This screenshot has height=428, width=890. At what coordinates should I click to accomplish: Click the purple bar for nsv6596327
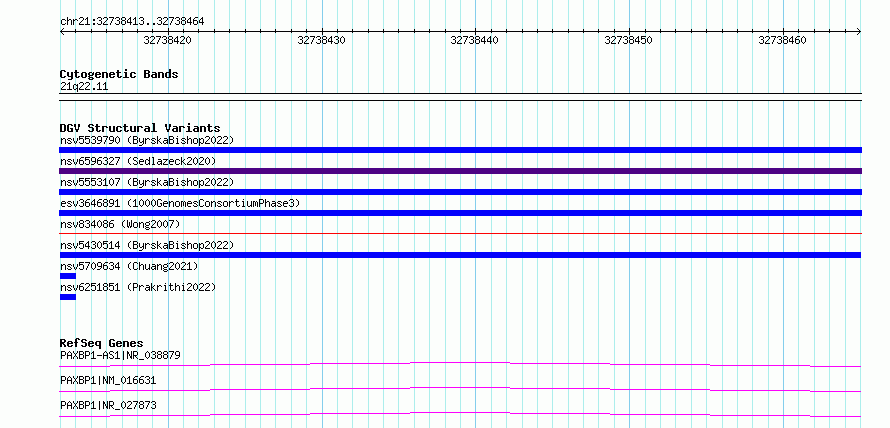click(x=460, y=171)
